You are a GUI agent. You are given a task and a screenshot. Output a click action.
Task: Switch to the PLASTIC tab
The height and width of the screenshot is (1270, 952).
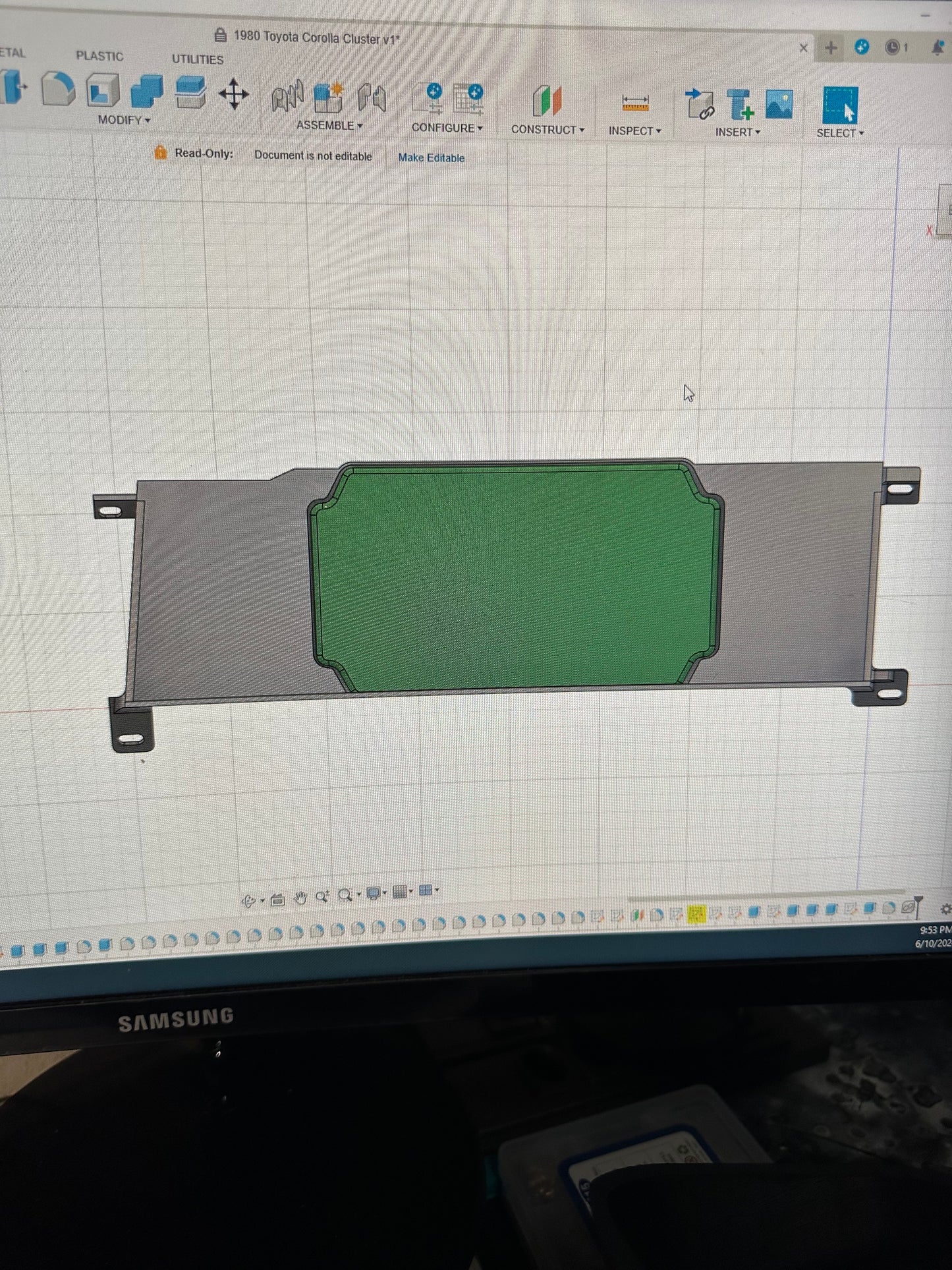click(99, 56)
